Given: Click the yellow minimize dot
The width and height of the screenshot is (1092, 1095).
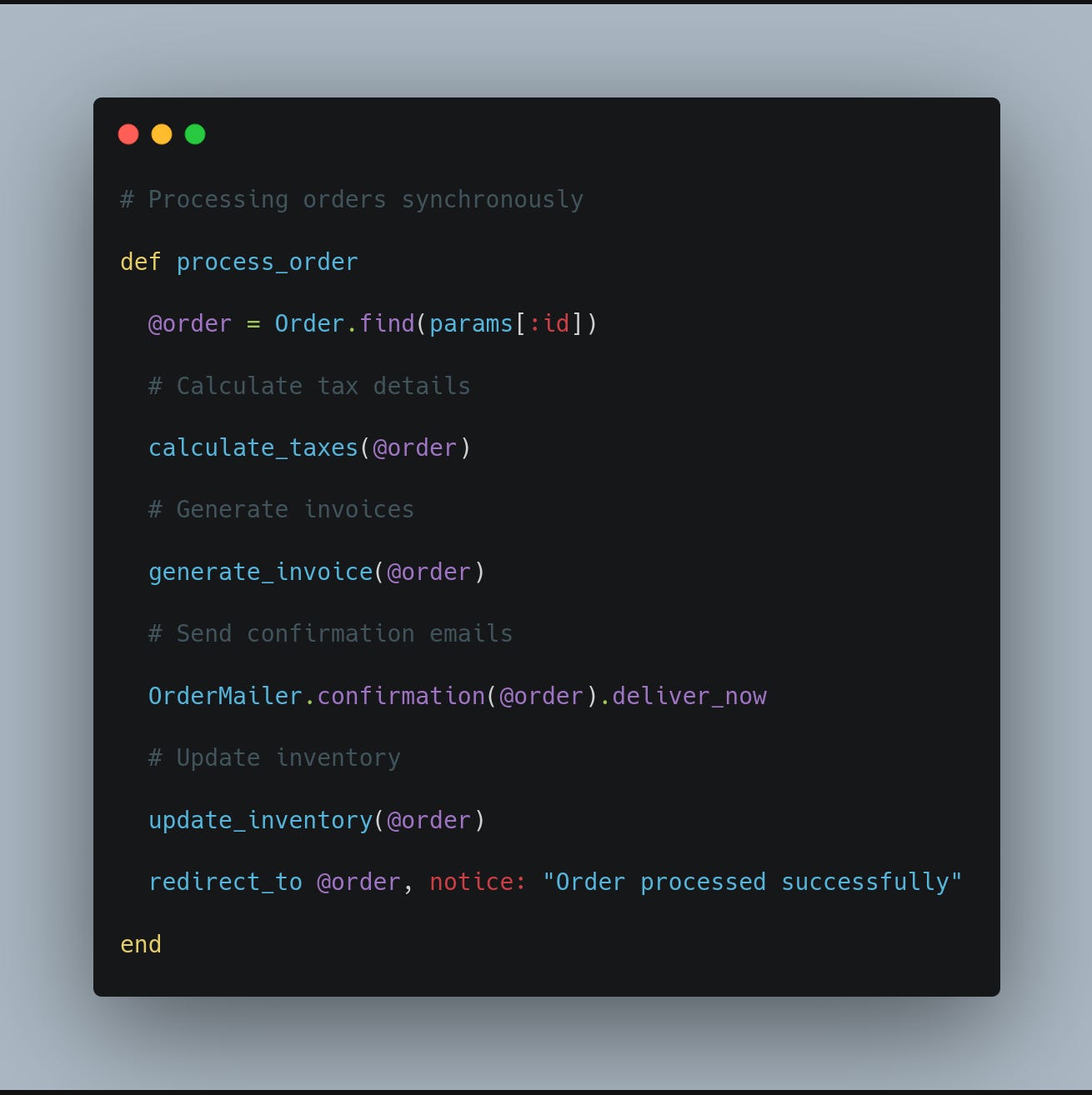Looking at the screenshot, I should [162, 134].
